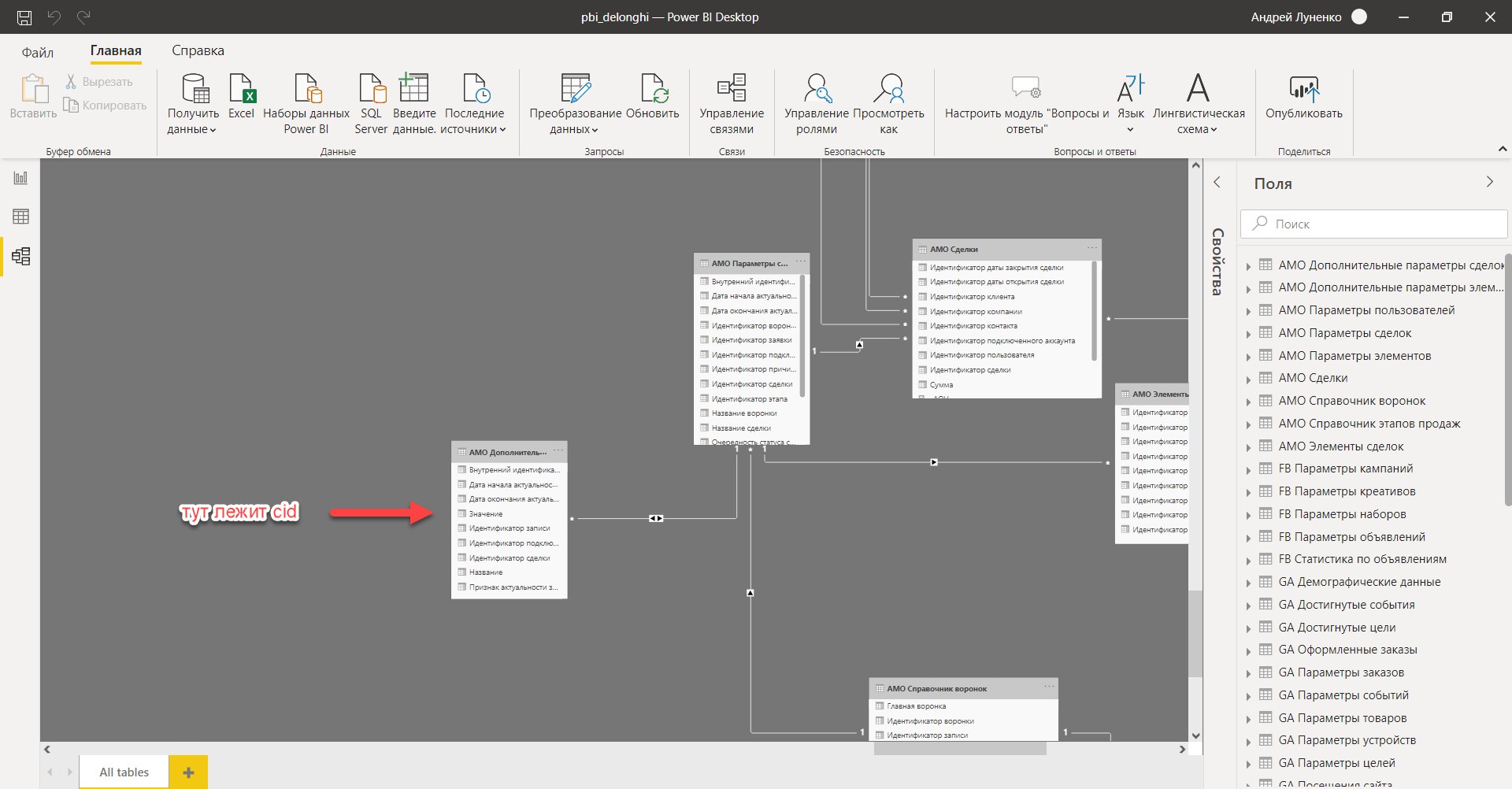
Task: Open Управление связями dialog
Action: pos(732,103)
